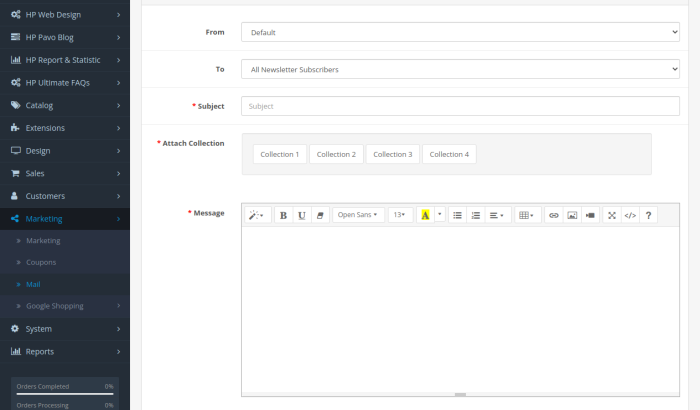
Task: Click the Reports bar chart icon
Action: click(16, 351)
